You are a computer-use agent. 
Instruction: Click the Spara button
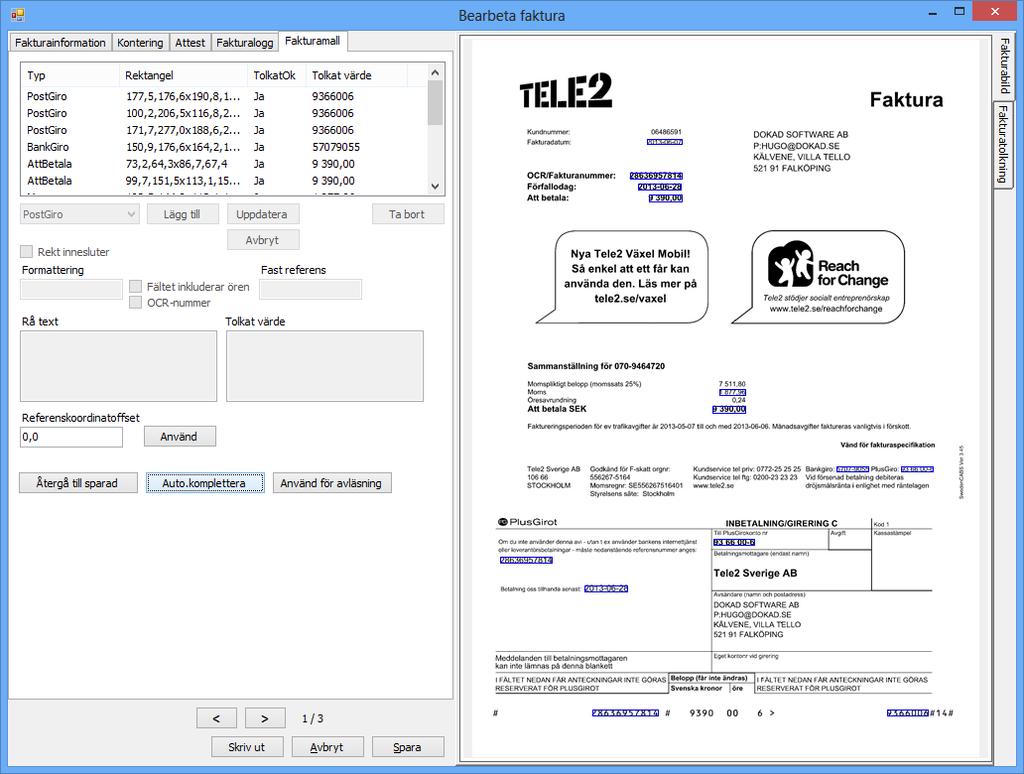tap(408, 747)
